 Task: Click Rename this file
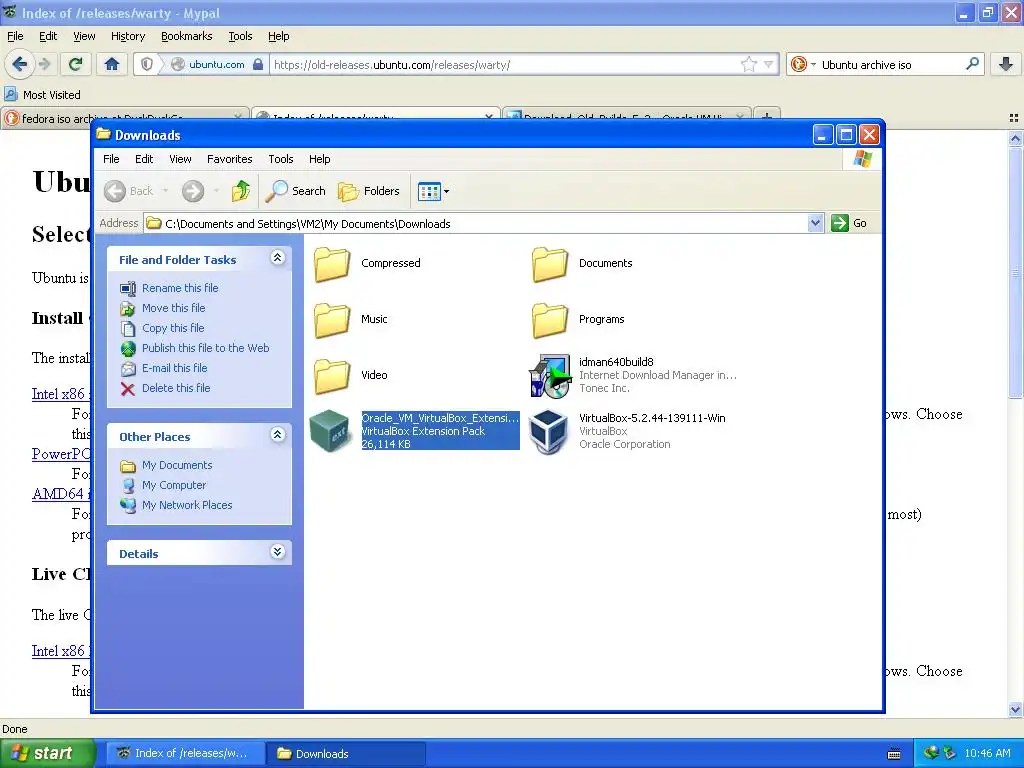click(x=180, y=288)
